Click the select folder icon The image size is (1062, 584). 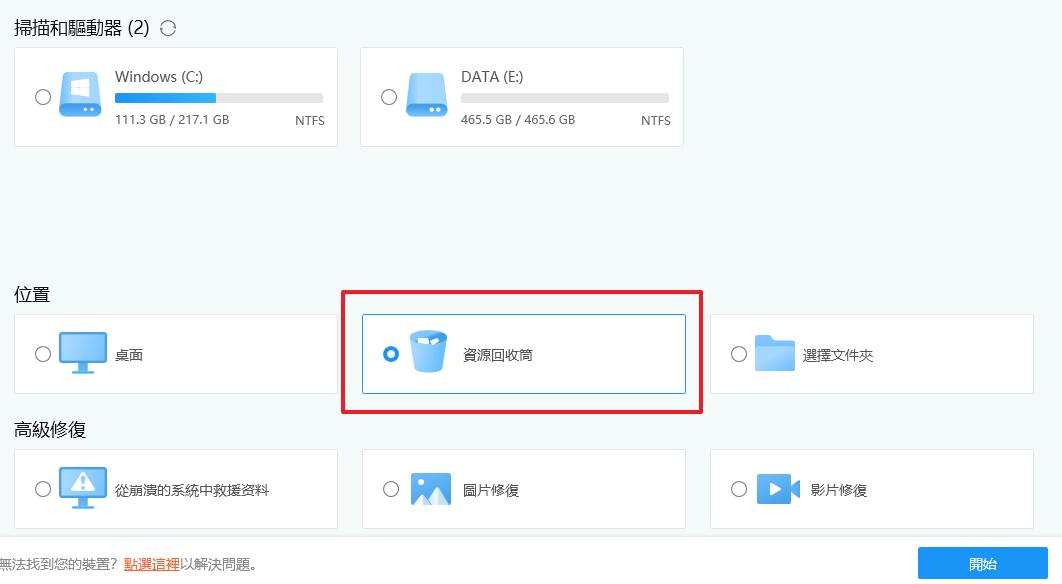tap(774, 353)
